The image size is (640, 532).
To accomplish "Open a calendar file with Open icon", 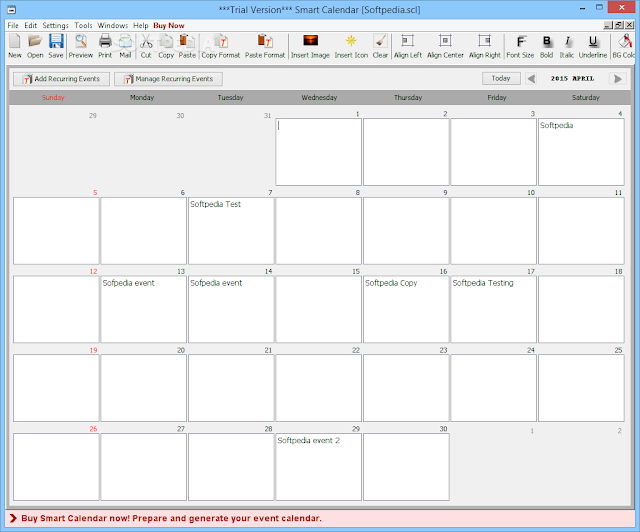I will point(35,46).
